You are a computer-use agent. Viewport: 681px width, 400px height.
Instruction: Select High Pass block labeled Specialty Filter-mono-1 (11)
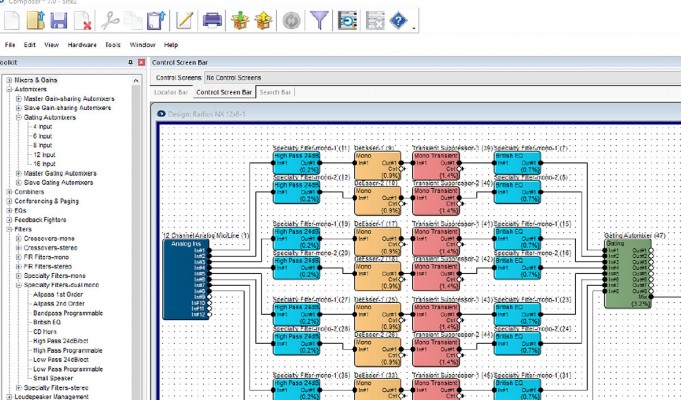296,163
